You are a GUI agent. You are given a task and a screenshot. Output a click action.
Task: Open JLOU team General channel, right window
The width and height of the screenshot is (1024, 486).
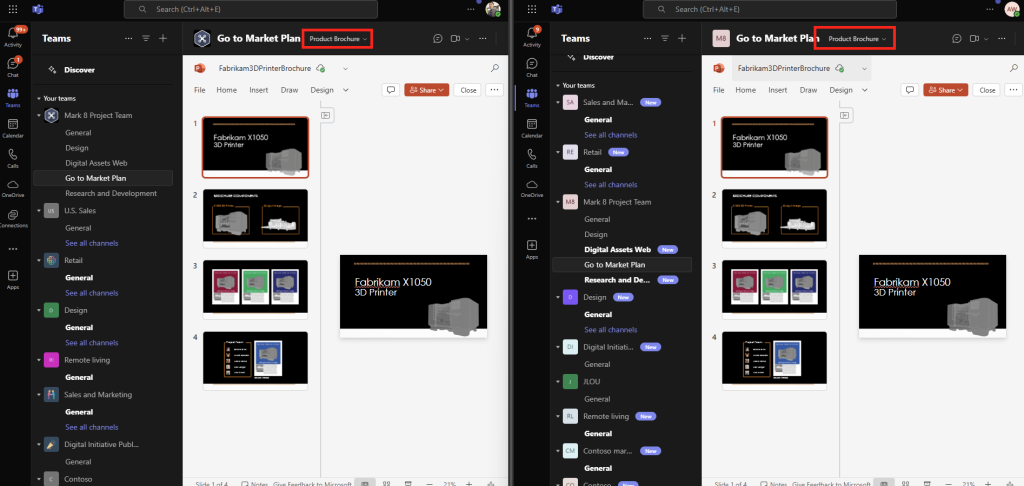tap(597, 398)
